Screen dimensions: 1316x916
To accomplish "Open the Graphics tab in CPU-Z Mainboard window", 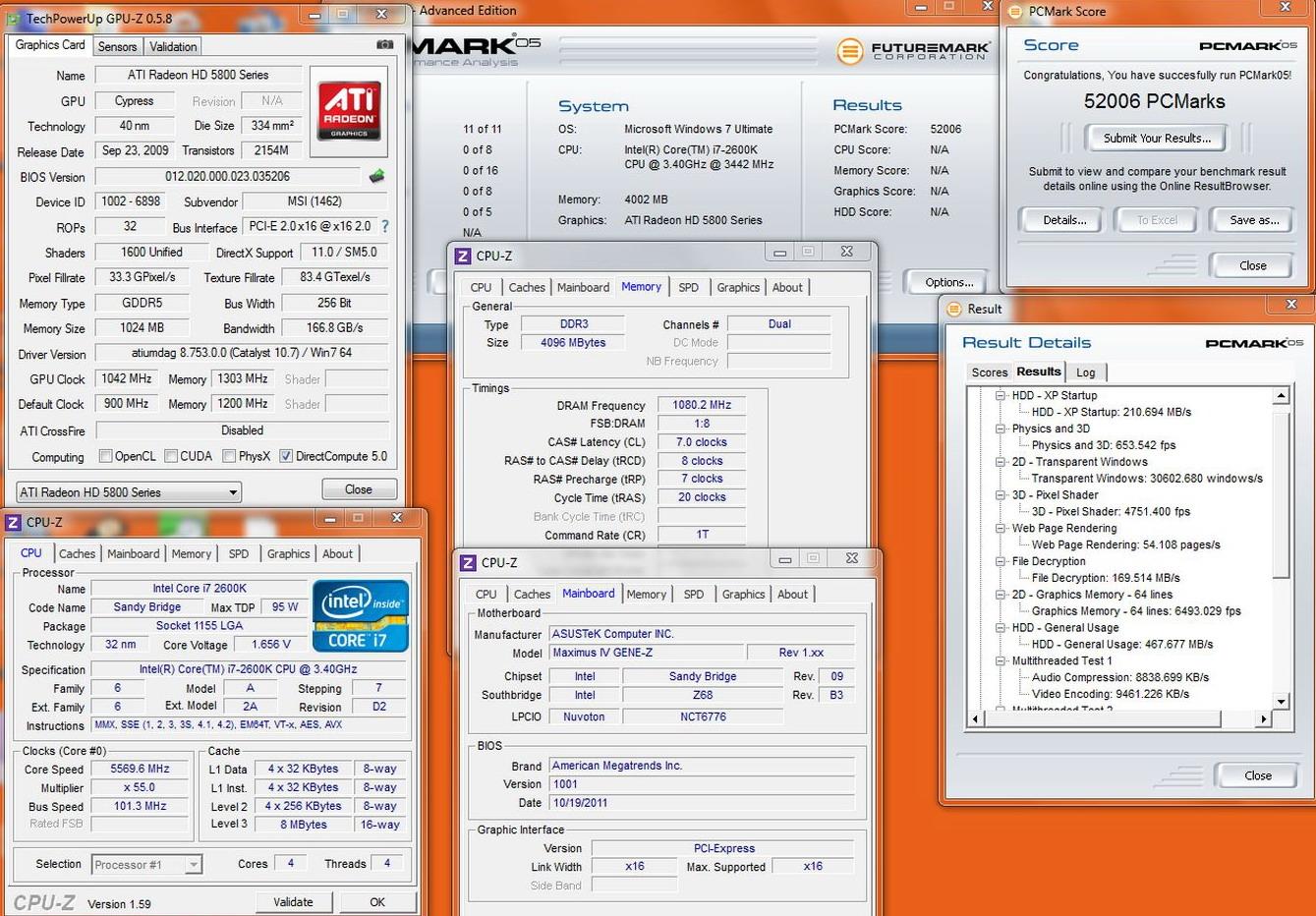I will (x=743, y=594).
